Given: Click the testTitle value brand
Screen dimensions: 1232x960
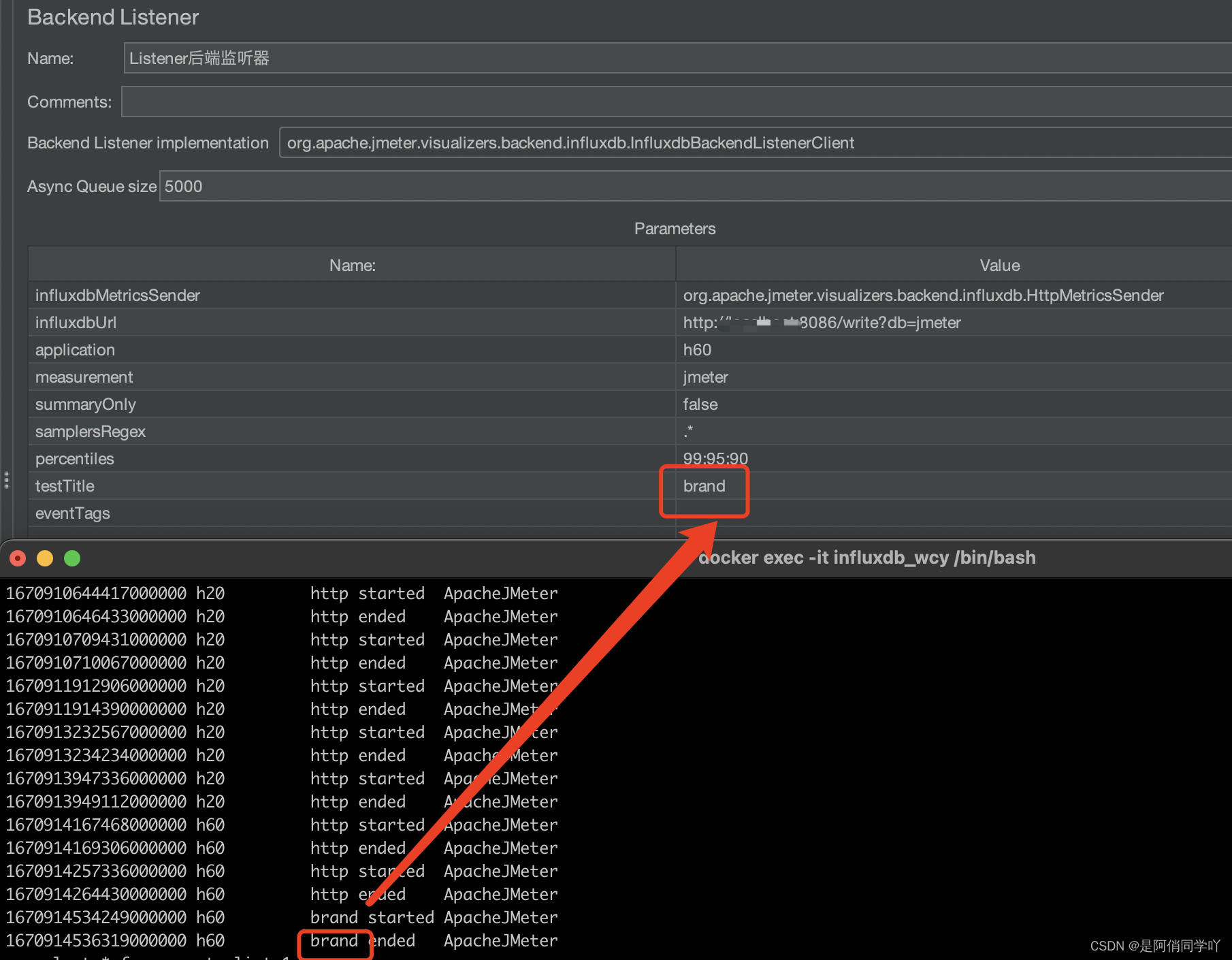Looking at the screenshot, I should click(954, 485).
